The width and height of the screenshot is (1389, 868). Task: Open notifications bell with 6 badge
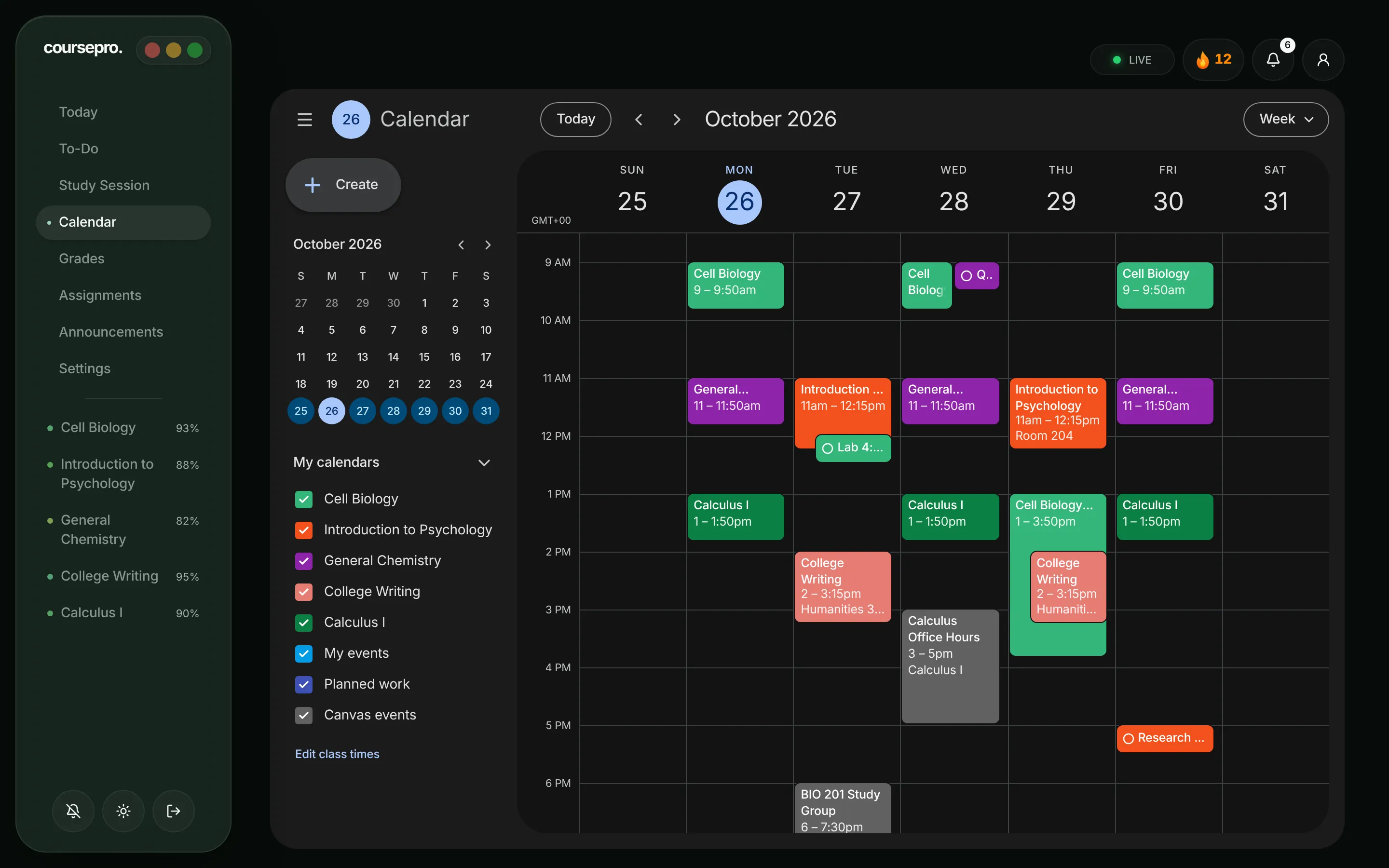pos(1273,60)
